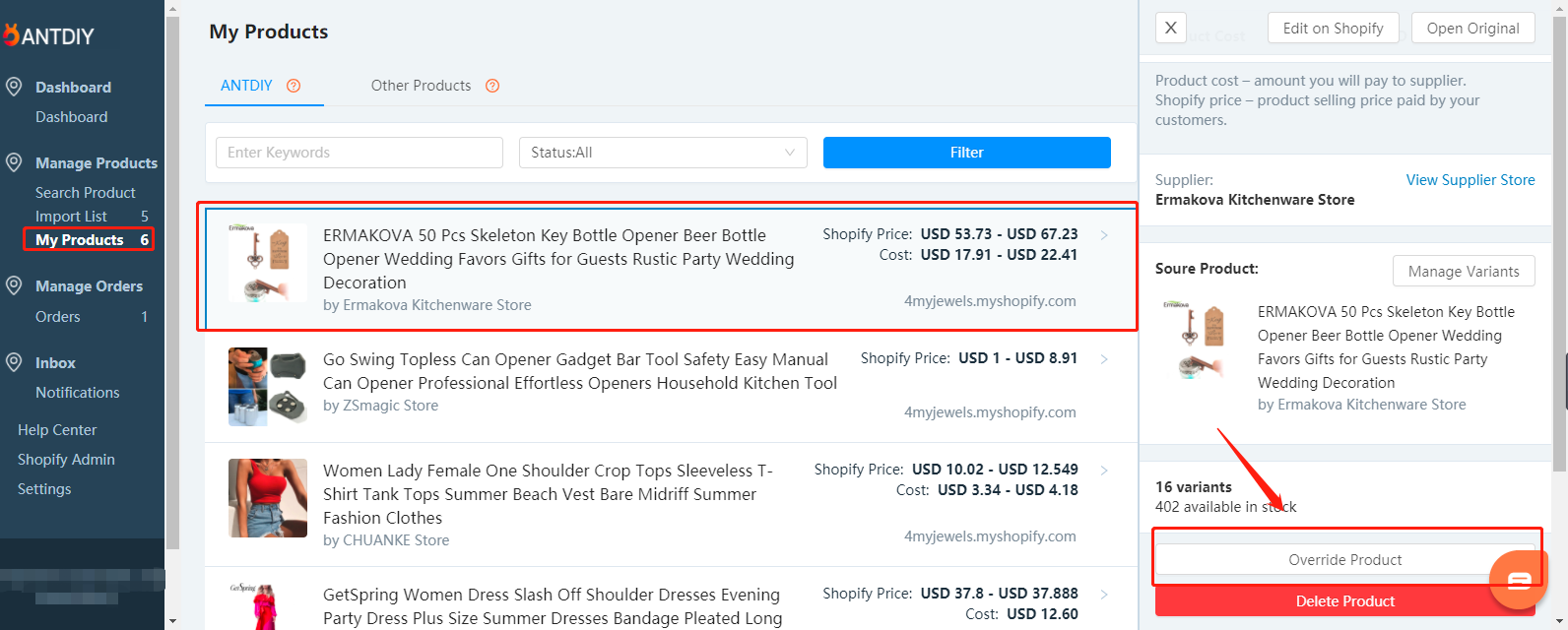Click the GetSpring Women Dress product title

click(553, 606)
